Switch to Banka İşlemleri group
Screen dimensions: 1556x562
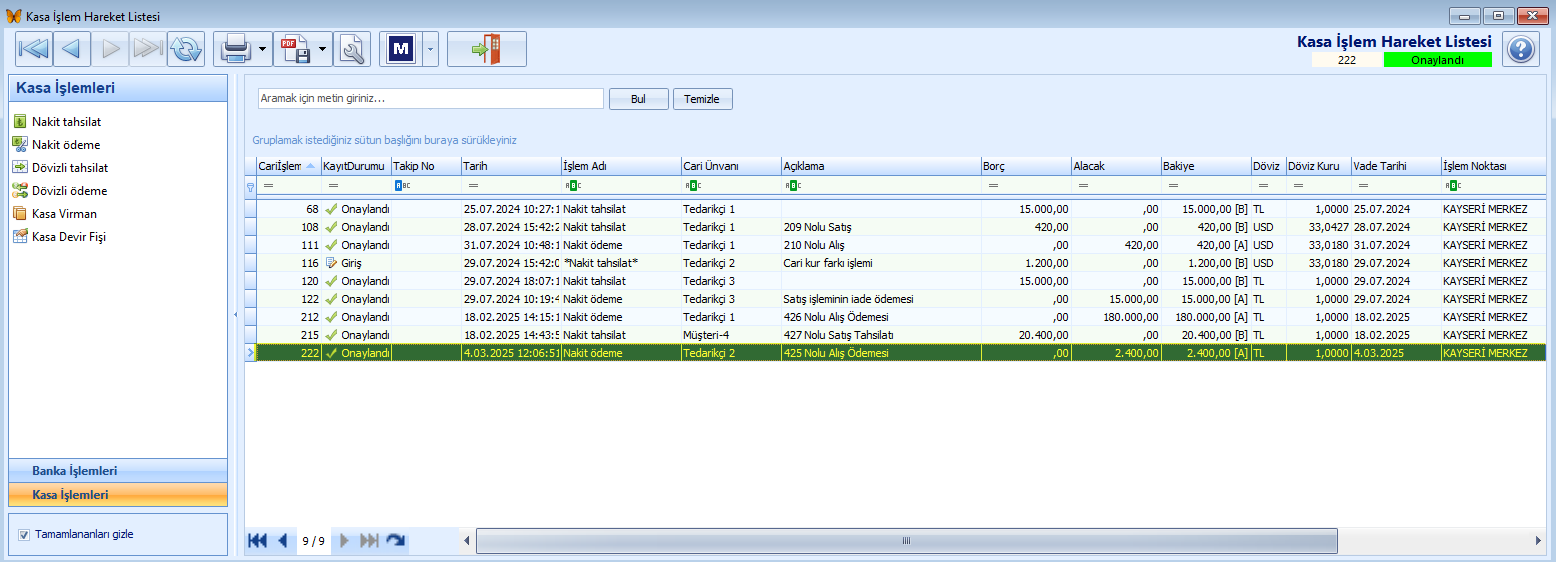(x=118, y=471)
